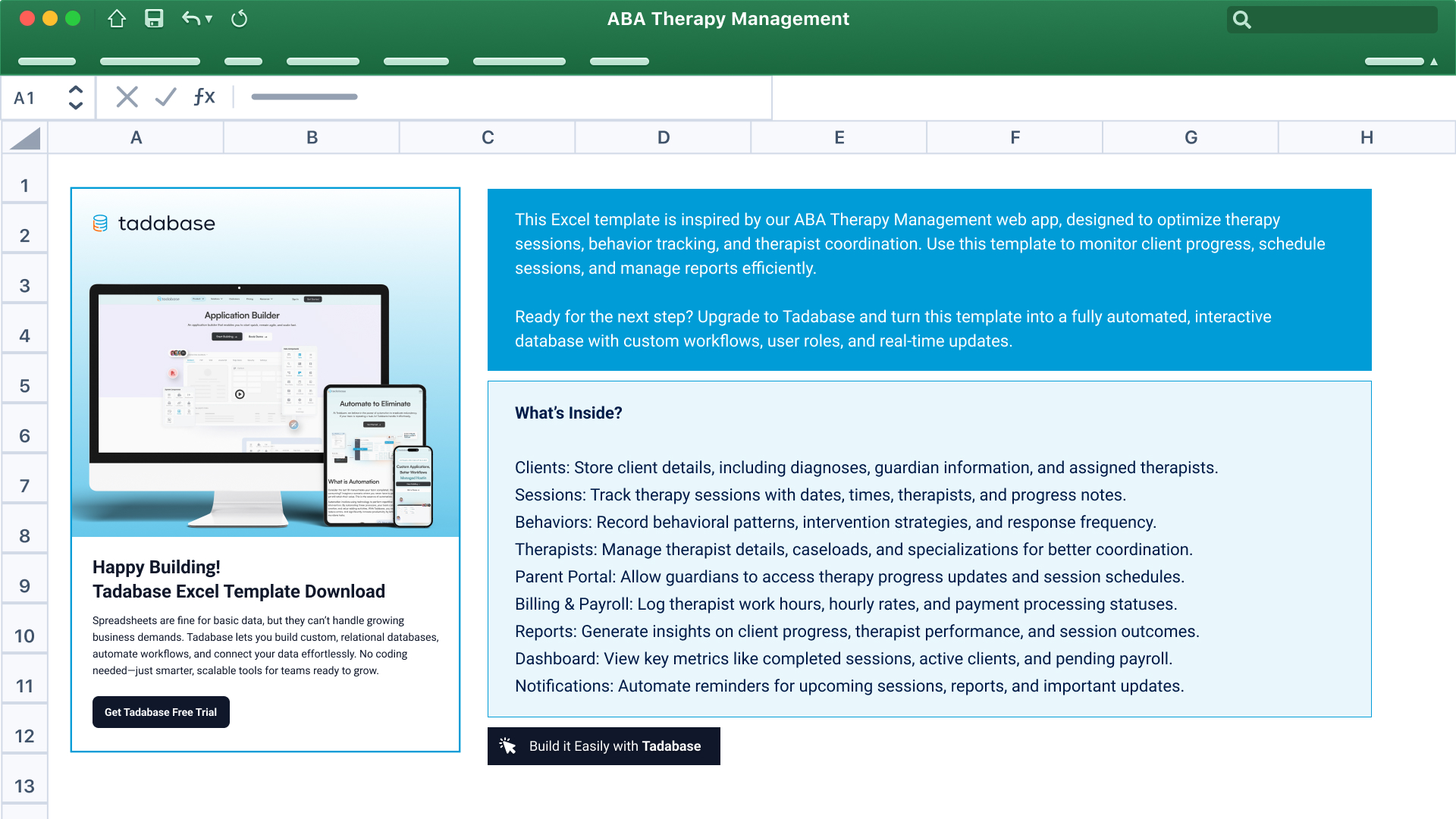Click the Dashboard: View key metrics line
Screen dimensions: 1456x819
(843, 659)
